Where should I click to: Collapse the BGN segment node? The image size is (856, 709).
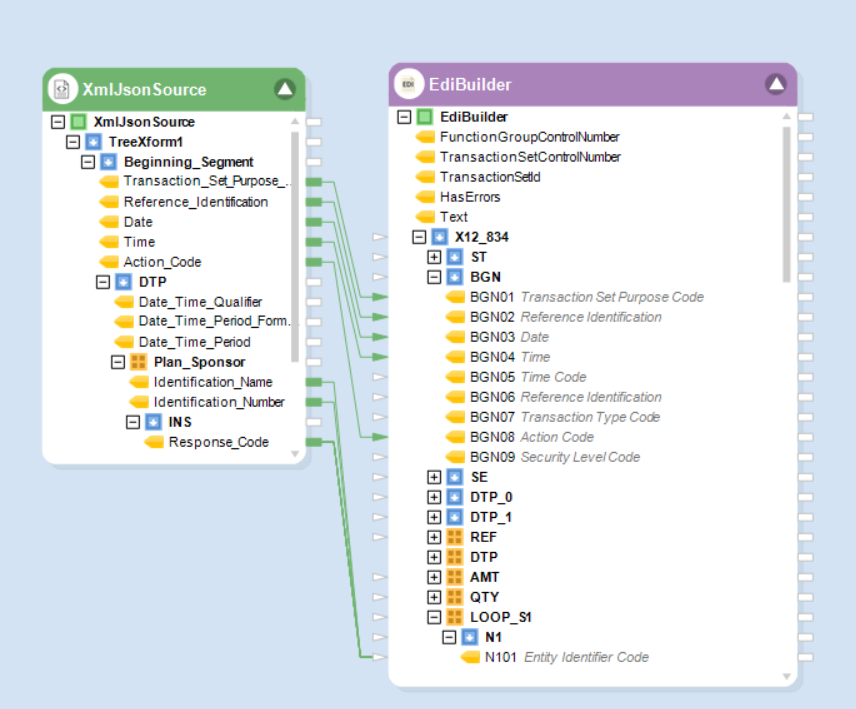point(434,277)
